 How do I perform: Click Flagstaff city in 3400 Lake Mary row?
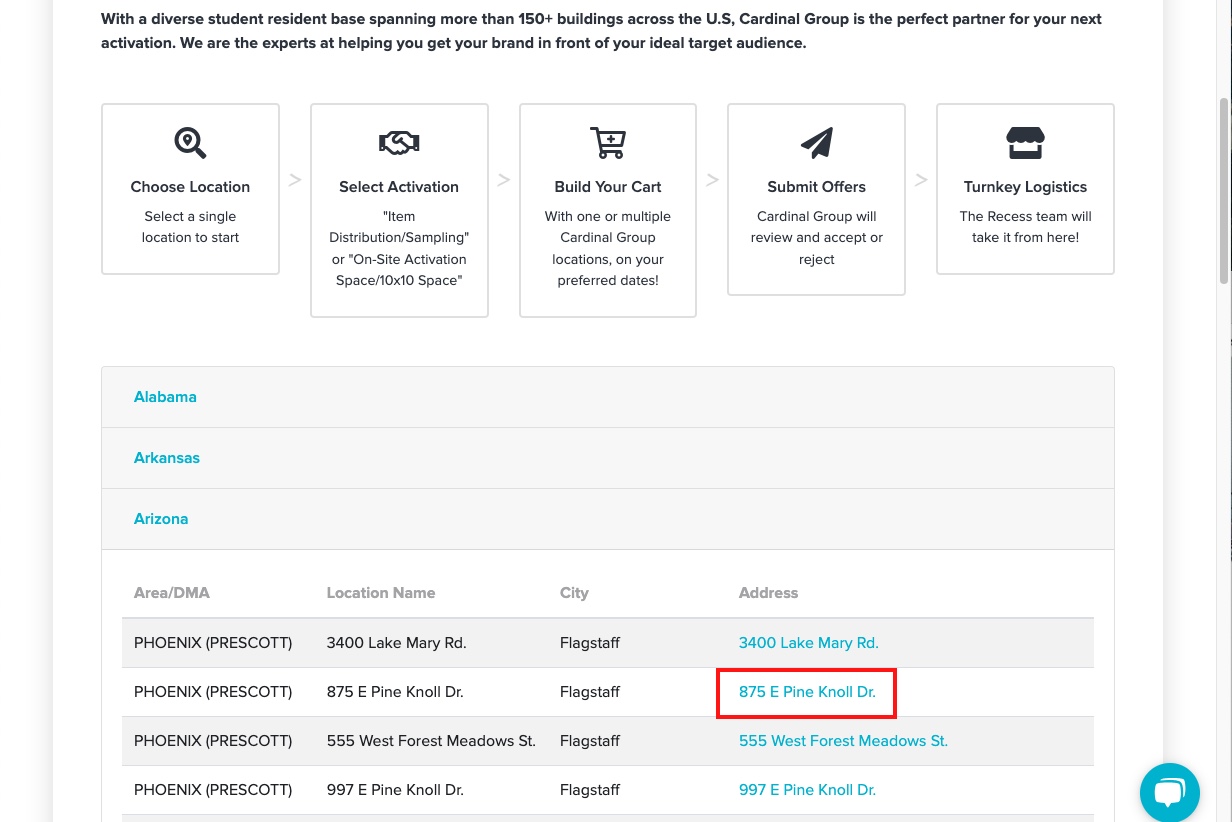tap(590, 643)
